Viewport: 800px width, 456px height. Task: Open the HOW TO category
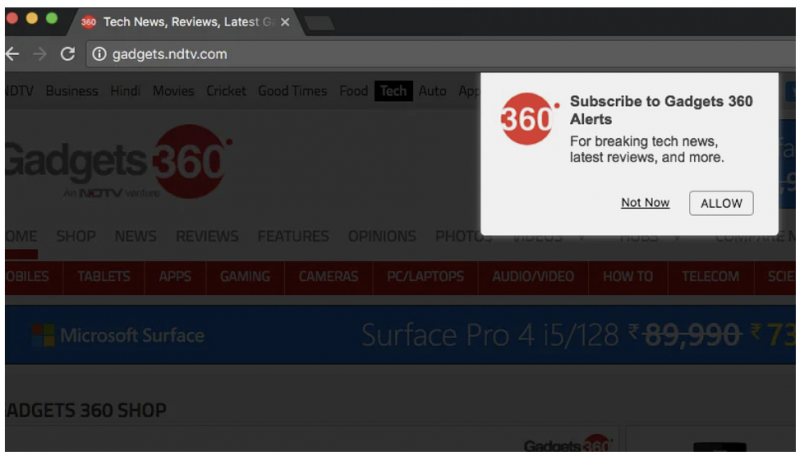coord(628,276)
